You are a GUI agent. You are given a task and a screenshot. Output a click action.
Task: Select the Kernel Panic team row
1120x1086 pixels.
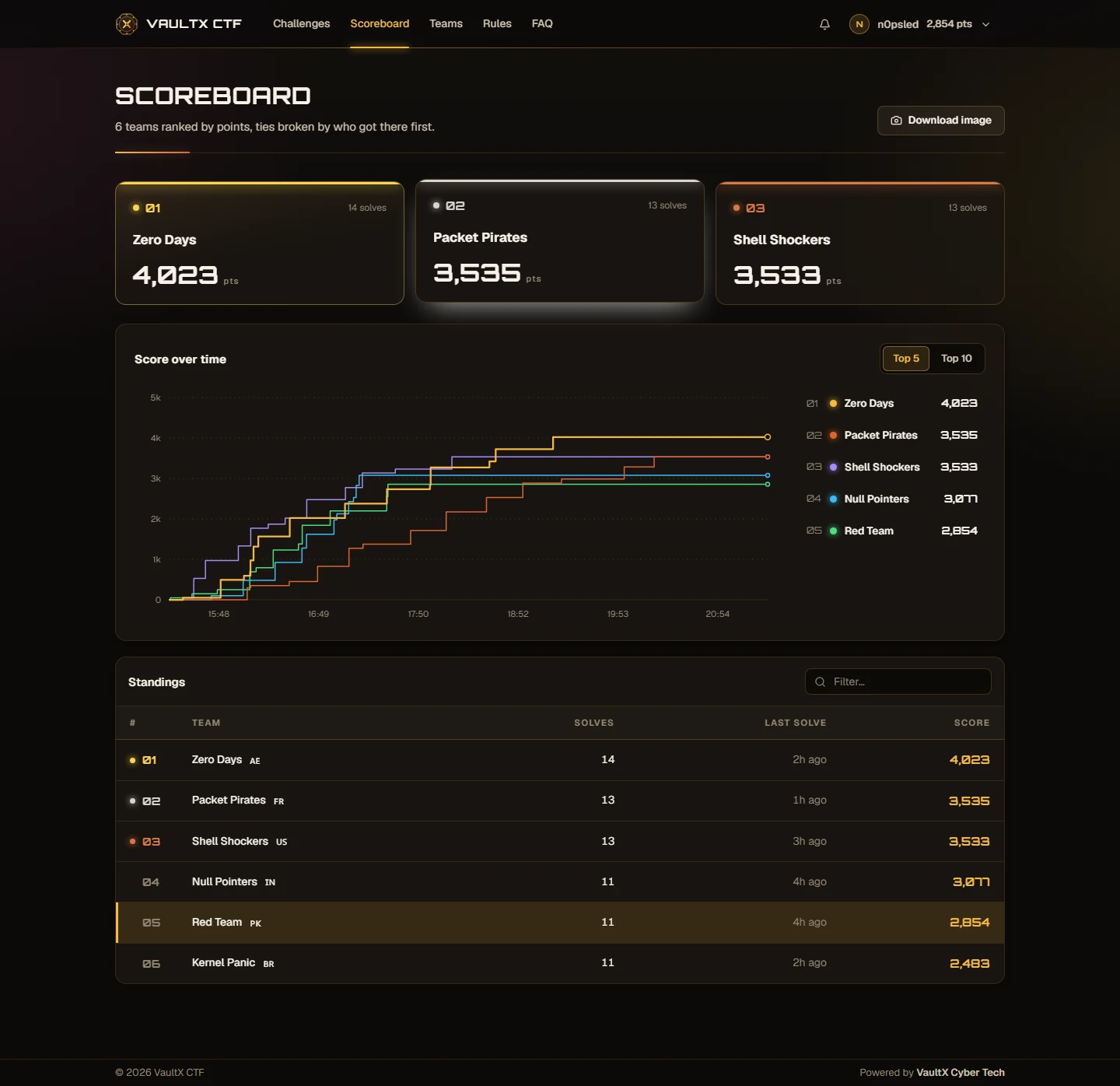tap(560, 963)
